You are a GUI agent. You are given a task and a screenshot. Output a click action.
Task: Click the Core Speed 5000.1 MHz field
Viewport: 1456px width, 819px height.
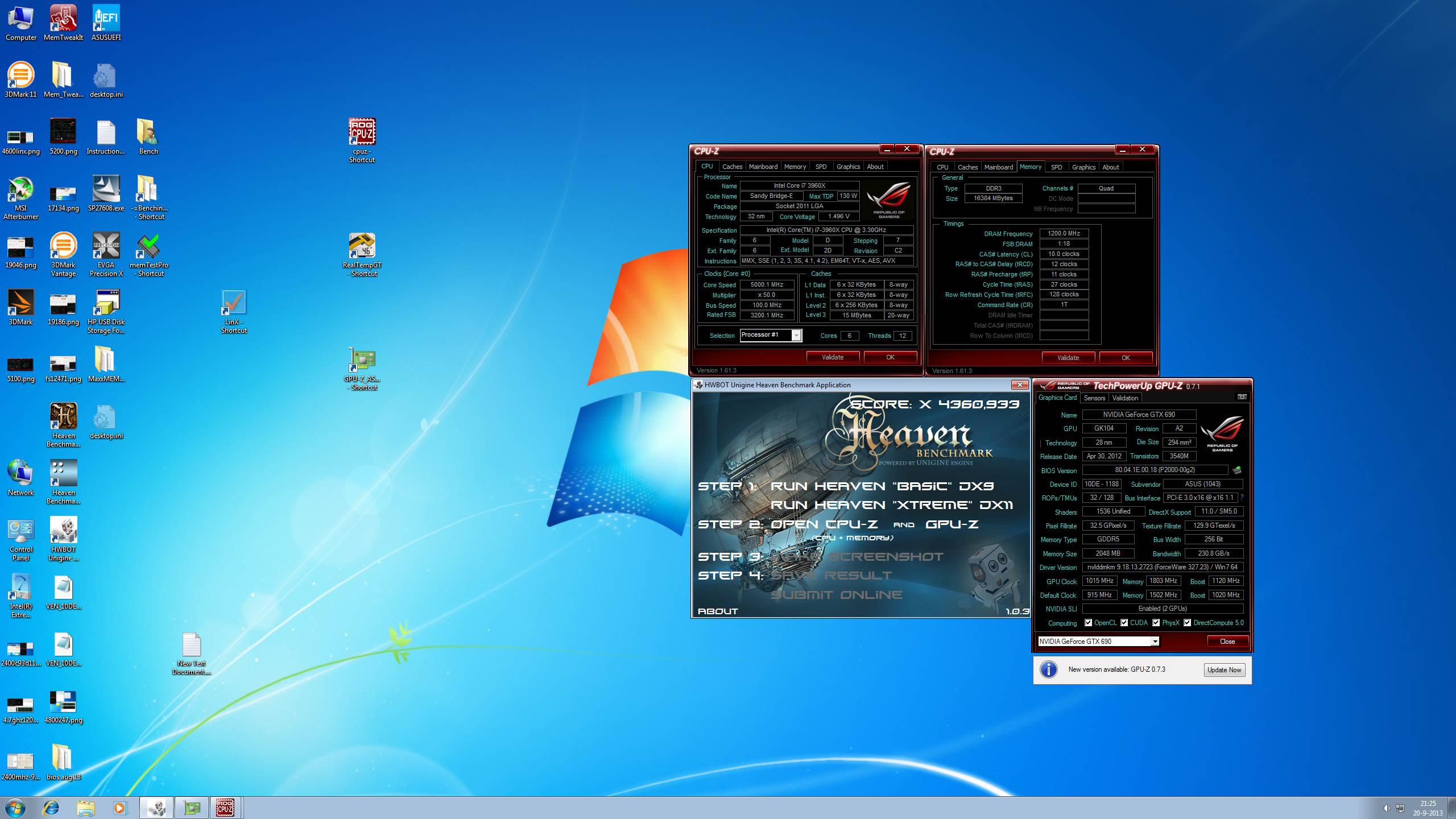point(767,285)
